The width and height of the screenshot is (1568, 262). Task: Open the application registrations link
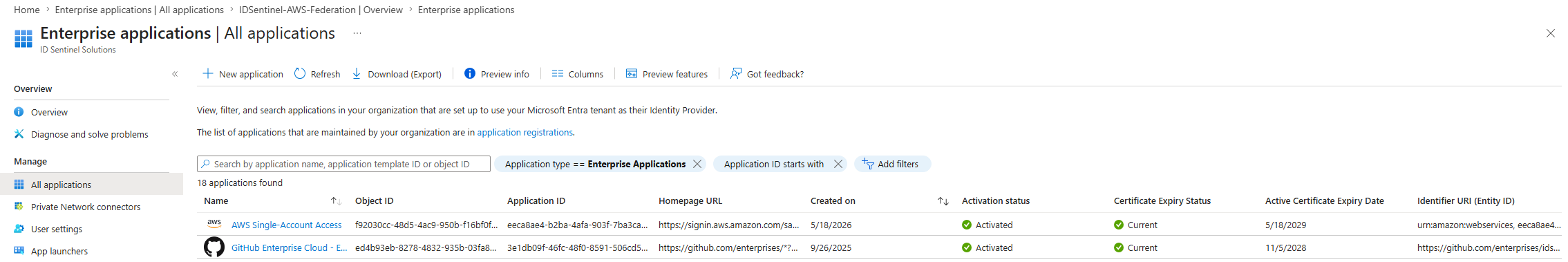tap(525, 132)
